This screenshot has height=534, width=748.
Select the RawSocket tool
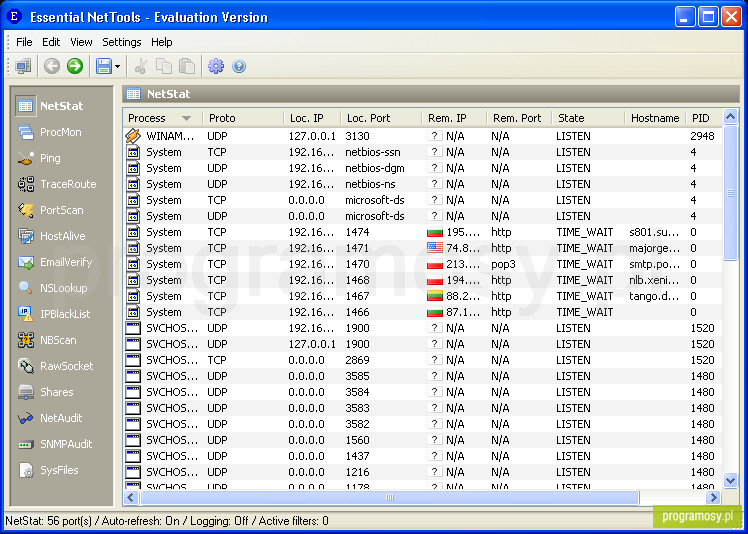pyautogui.click(x=55, y=366)
